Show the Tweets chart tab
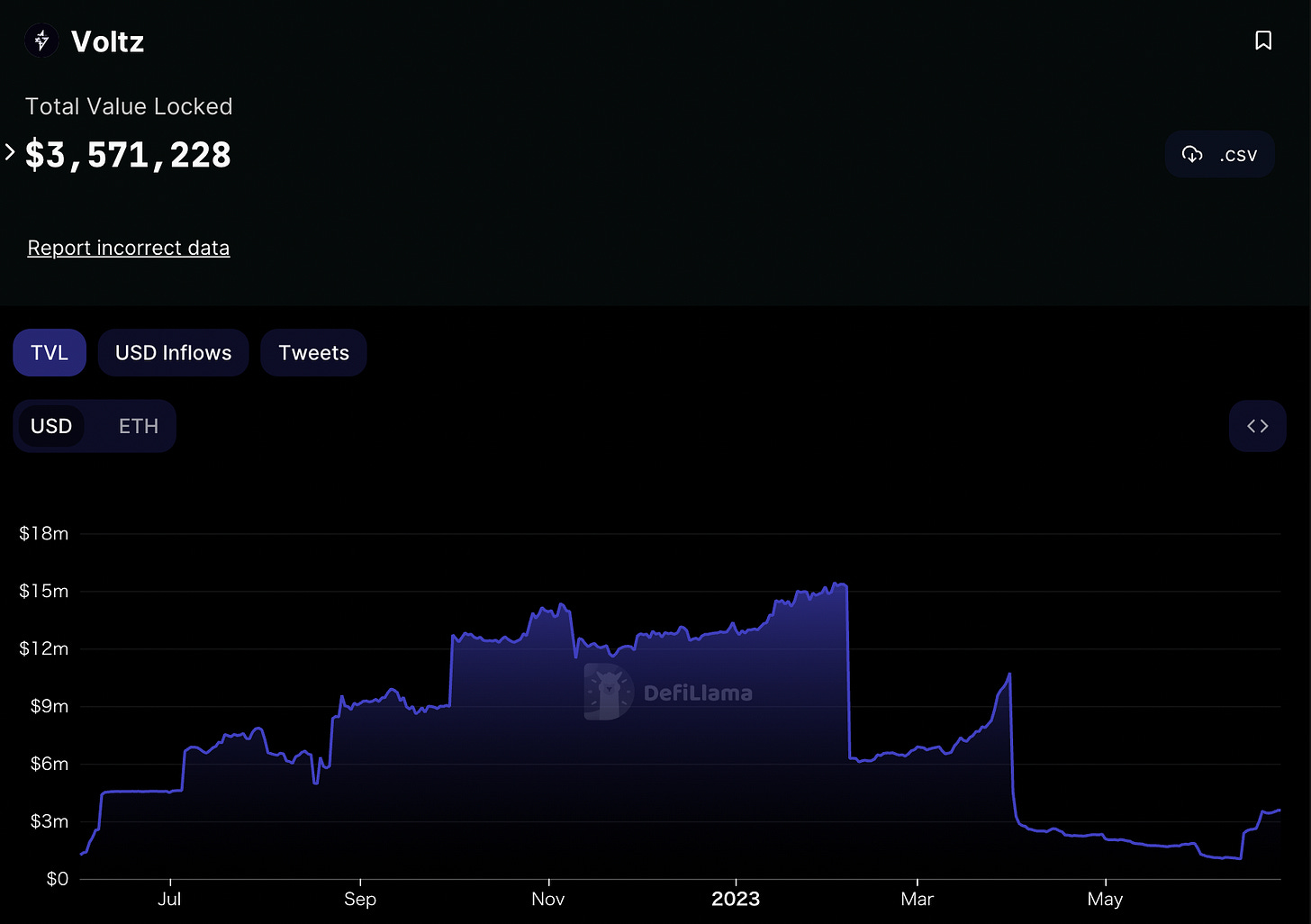Image resolution: width=1311 pixels, height=924 pixels. [313, 352]
